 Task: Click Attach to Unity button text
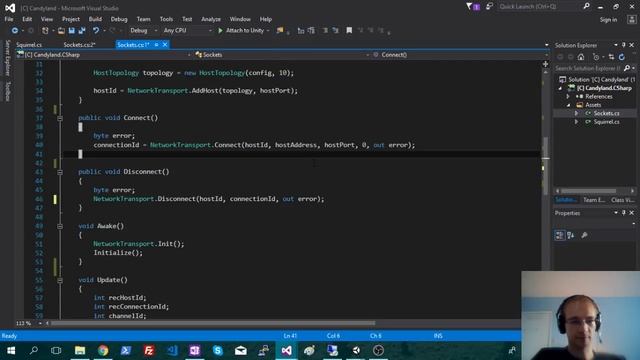[245, 31]
